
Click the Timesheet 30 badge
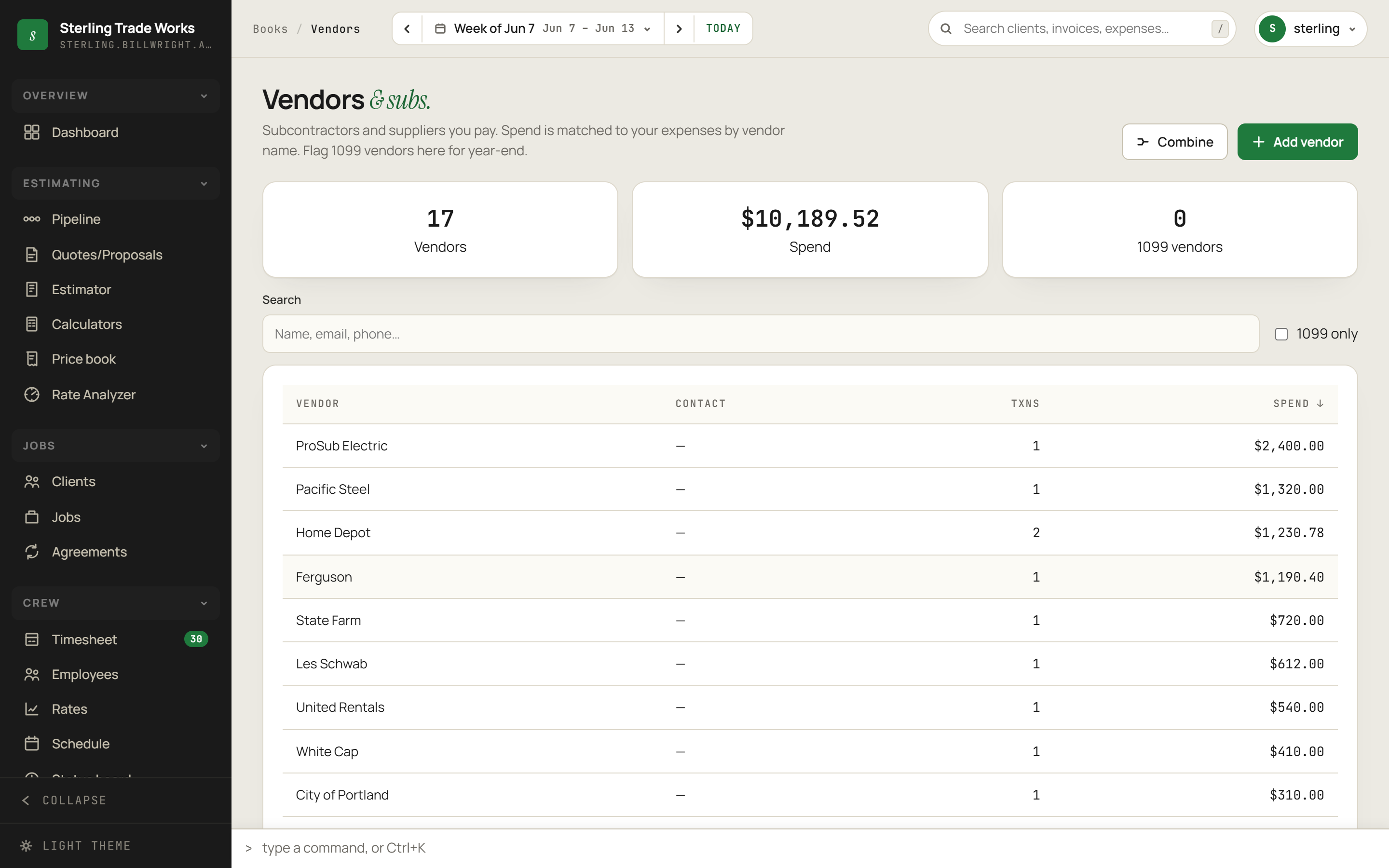196,639
